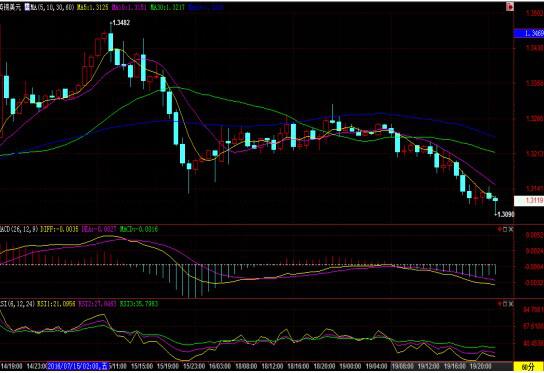544x373 pixels.
Task: Click the blue MA60 value label
Action: [206, 7]
